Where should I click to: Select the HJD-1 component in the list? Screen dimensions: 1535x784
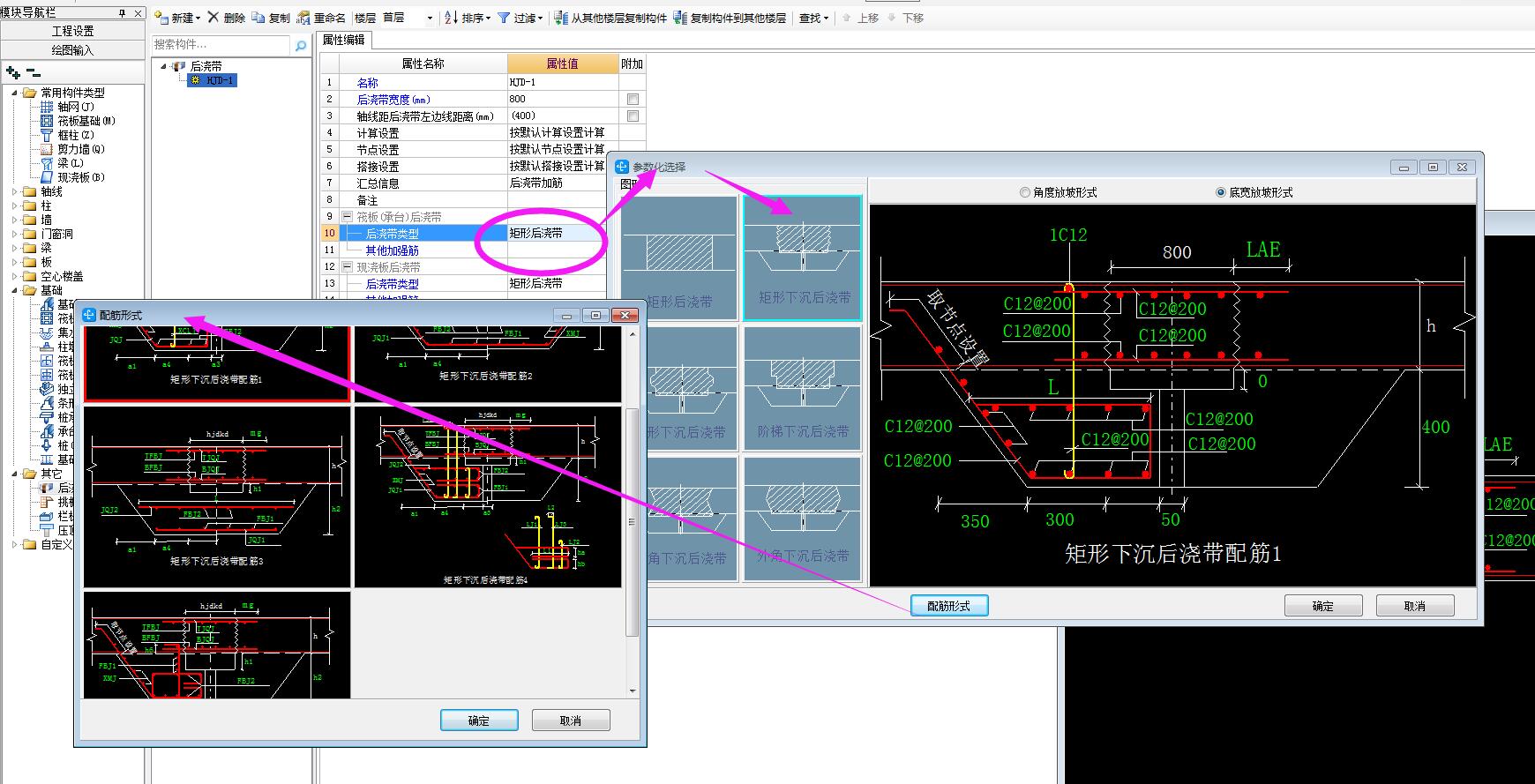pos(213,80)
